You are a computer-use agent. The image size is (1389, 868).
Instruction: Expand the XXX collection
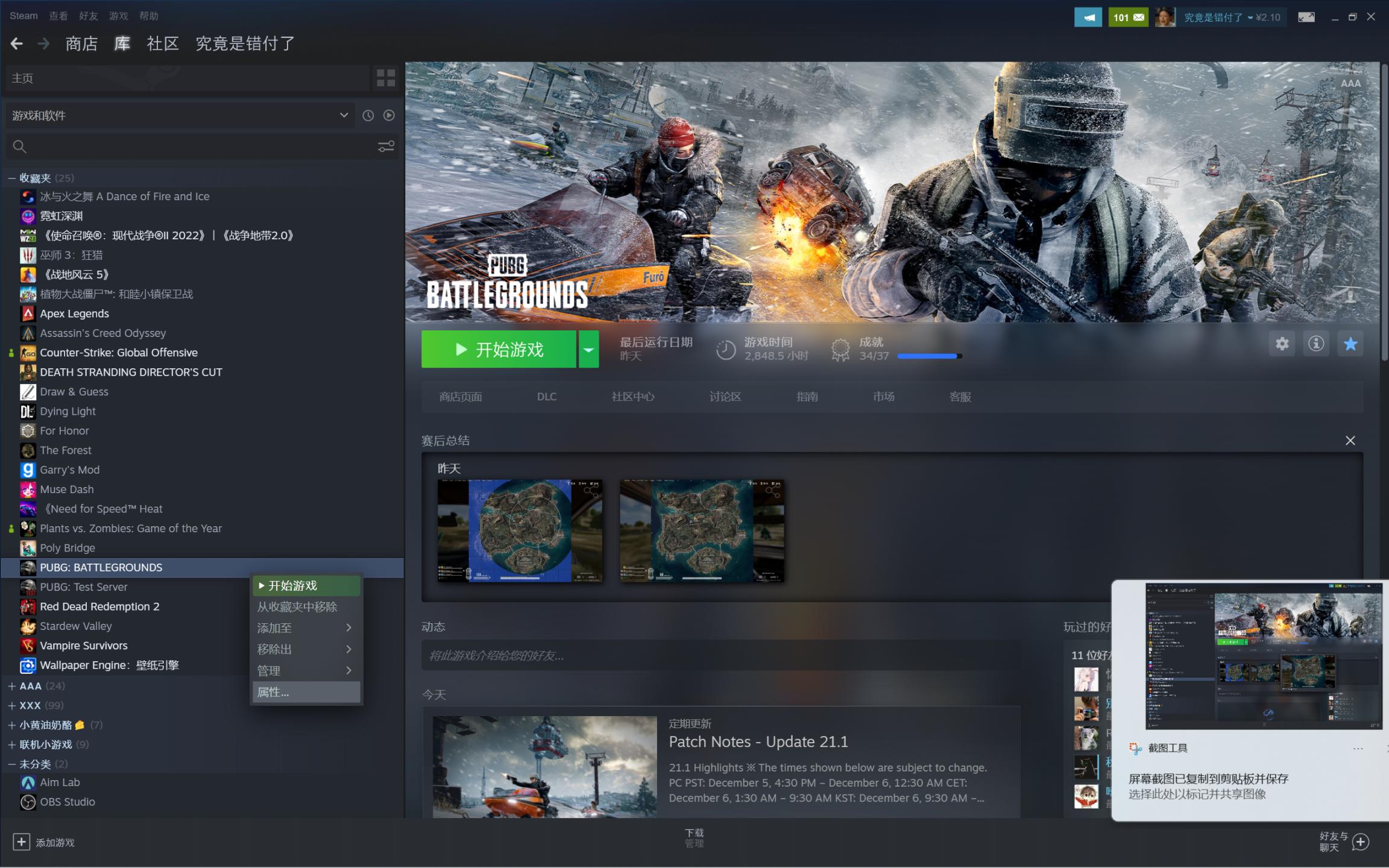pyautogui.click(x=11, y=705)
